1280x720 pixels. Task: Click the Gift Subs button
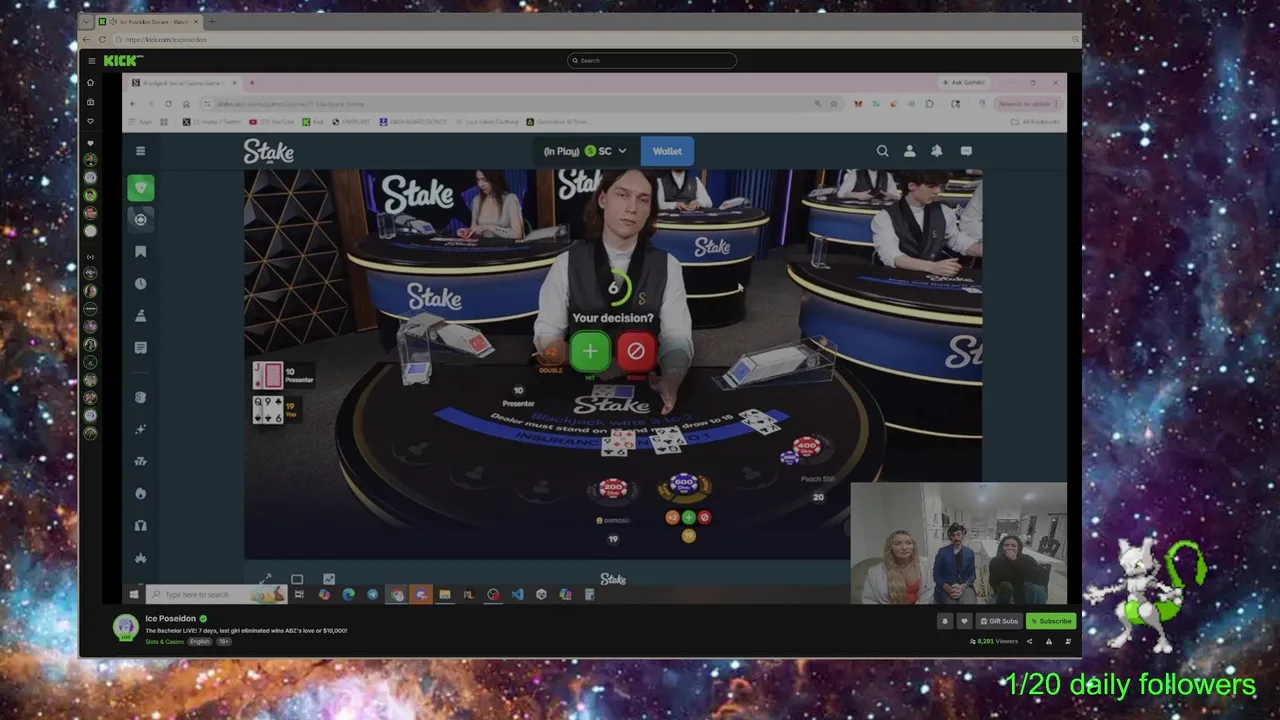point(998,621)
